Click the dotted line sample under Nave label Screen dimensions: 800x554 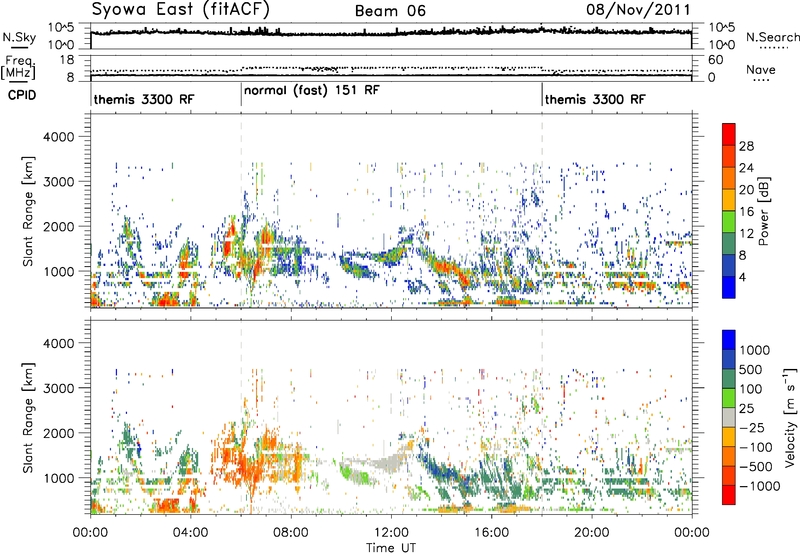coord(761,81)
